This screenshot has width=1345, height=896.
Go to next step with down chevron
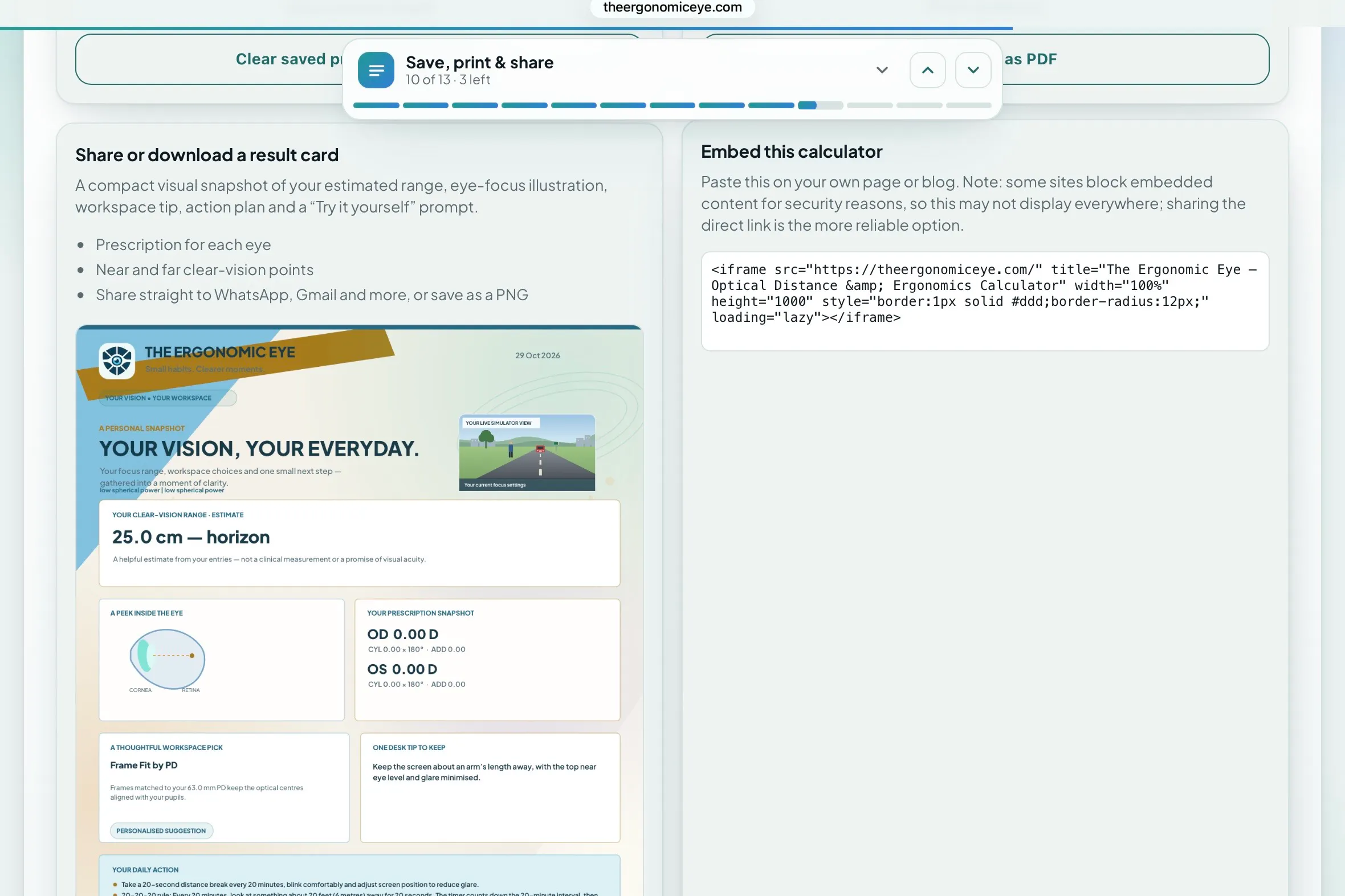(973, 69)
